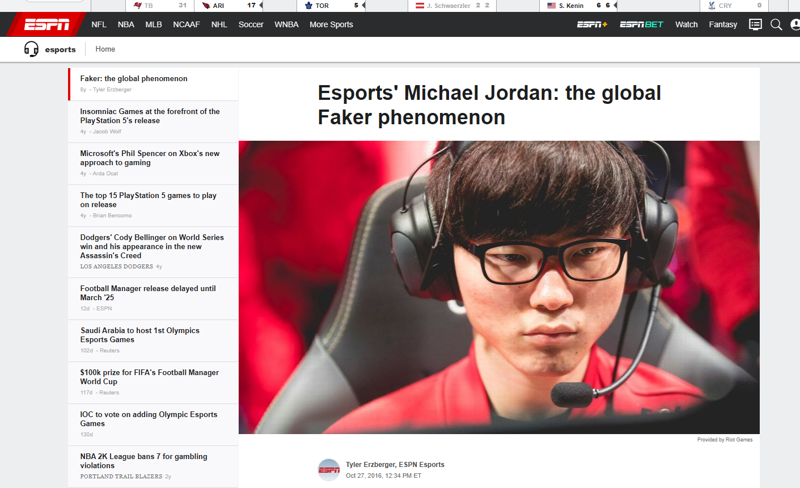This screenshot has width=800, height=488.
Task: Click the author name Tyler Erzberger, ESPN Esports
Action: click(x=395, y=465)
